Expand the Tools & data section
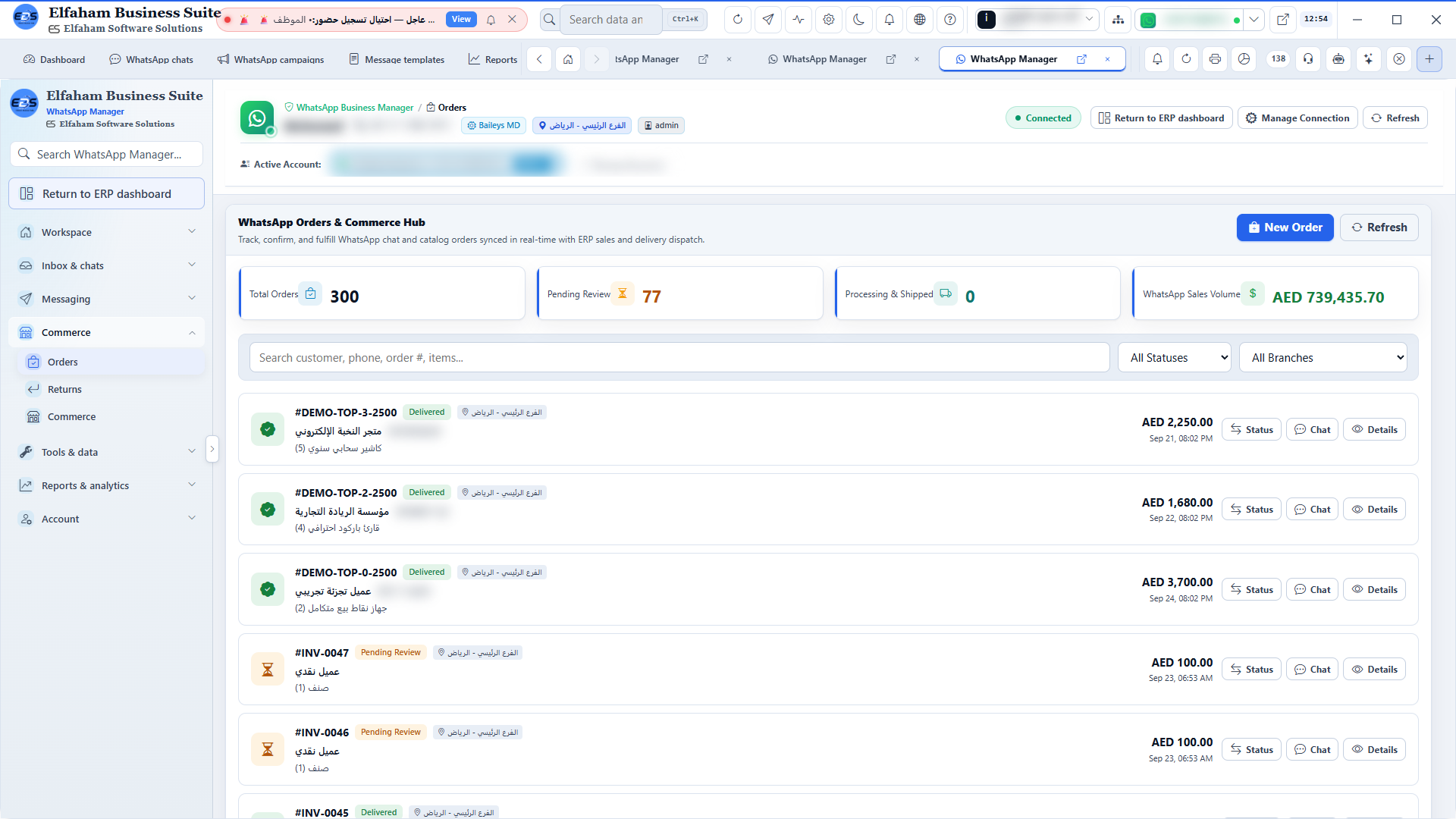Image resolution: width=1456 pixels, height=819 pixels. 106,452
